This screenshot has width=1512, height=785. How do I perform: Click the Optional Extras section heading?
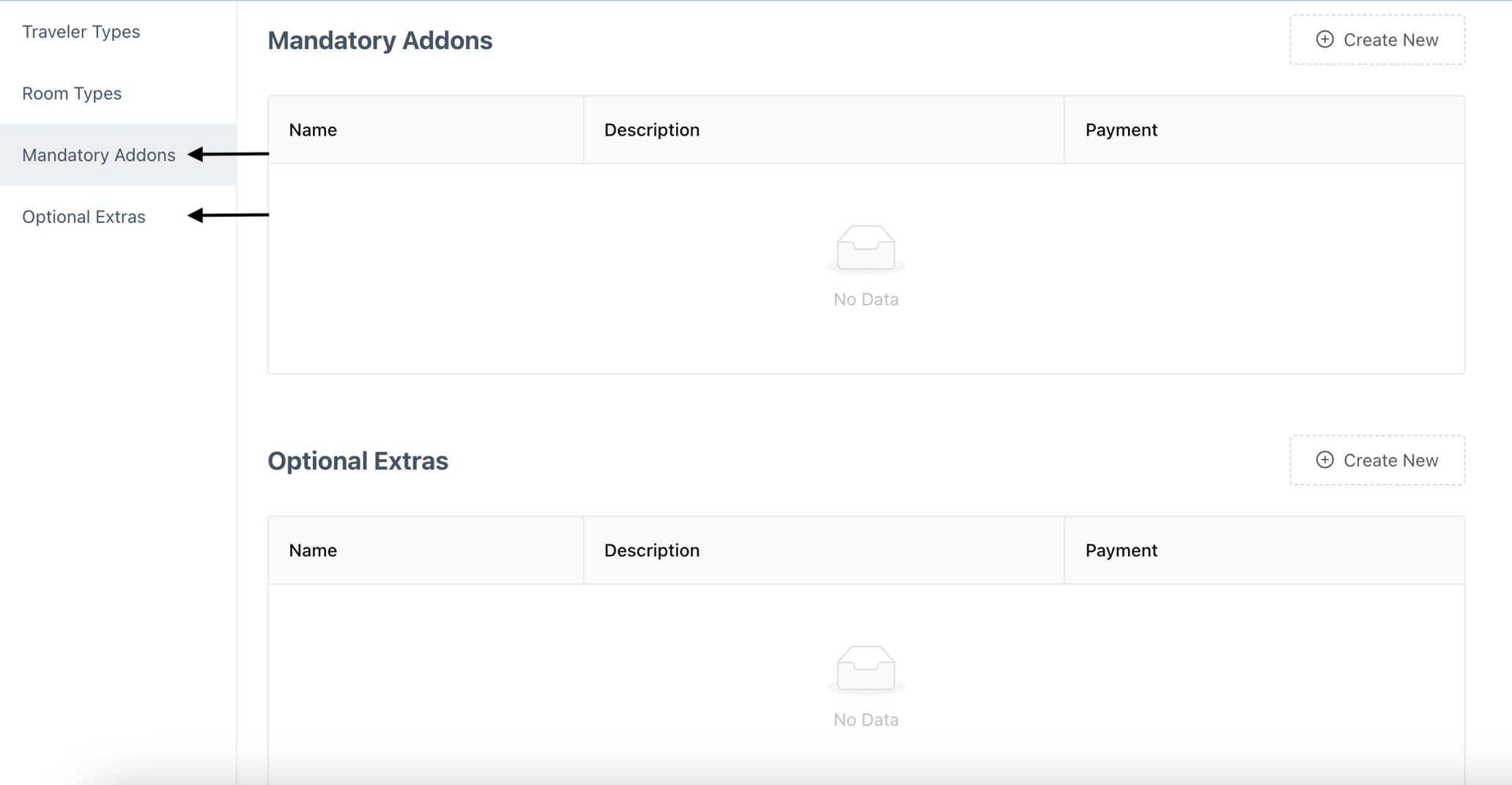tap(358, 461)
